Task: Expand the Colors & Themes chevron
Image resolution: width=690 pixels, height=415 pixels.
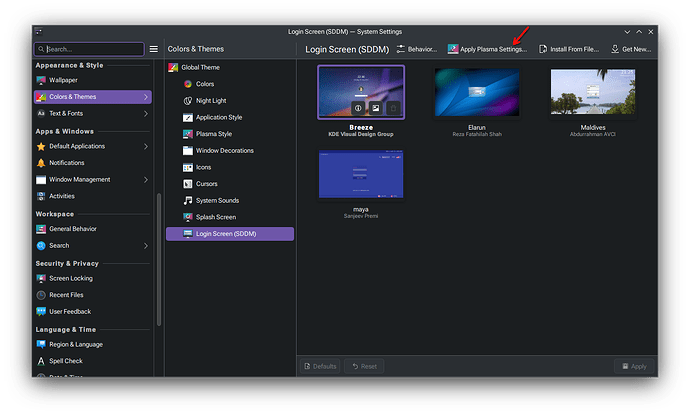Action: [x=146, y=97]
